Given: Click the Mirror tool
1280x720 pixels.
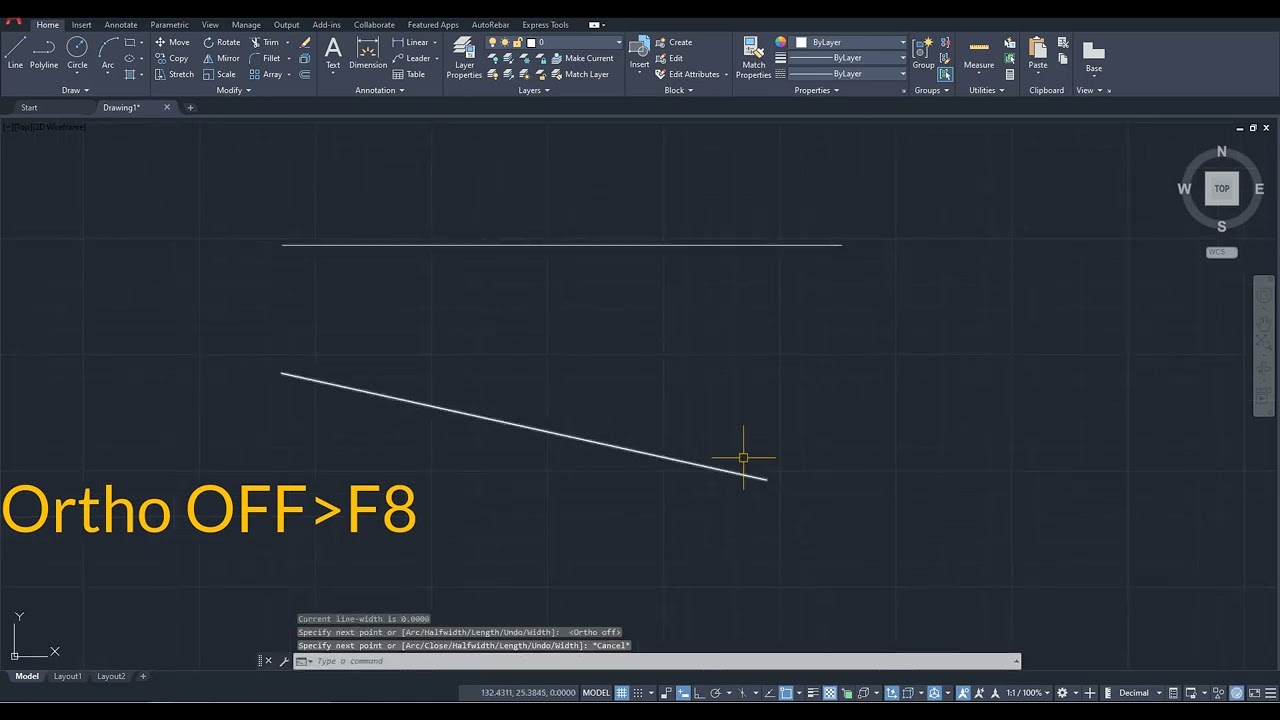Looking at the screenshot, I should 221,58.
